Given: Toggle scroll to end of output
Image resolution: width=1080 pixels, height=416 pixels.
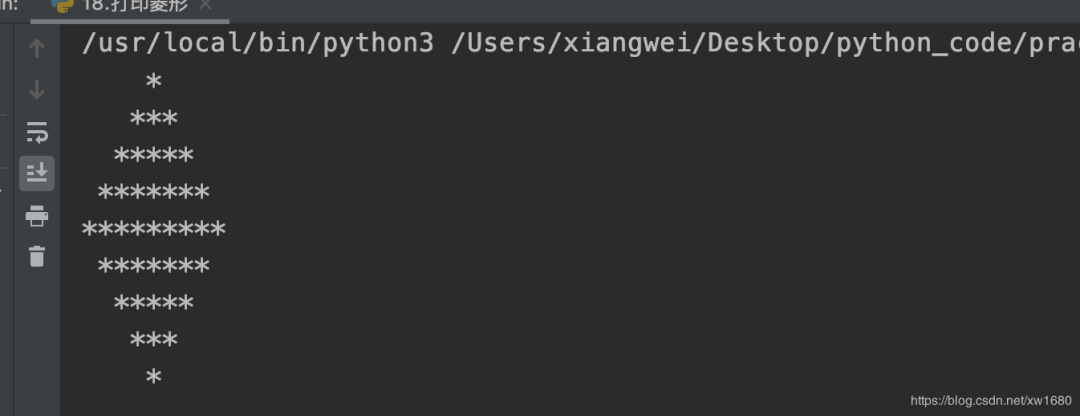Looking at the screenshot, I should [x=37, y=173].
